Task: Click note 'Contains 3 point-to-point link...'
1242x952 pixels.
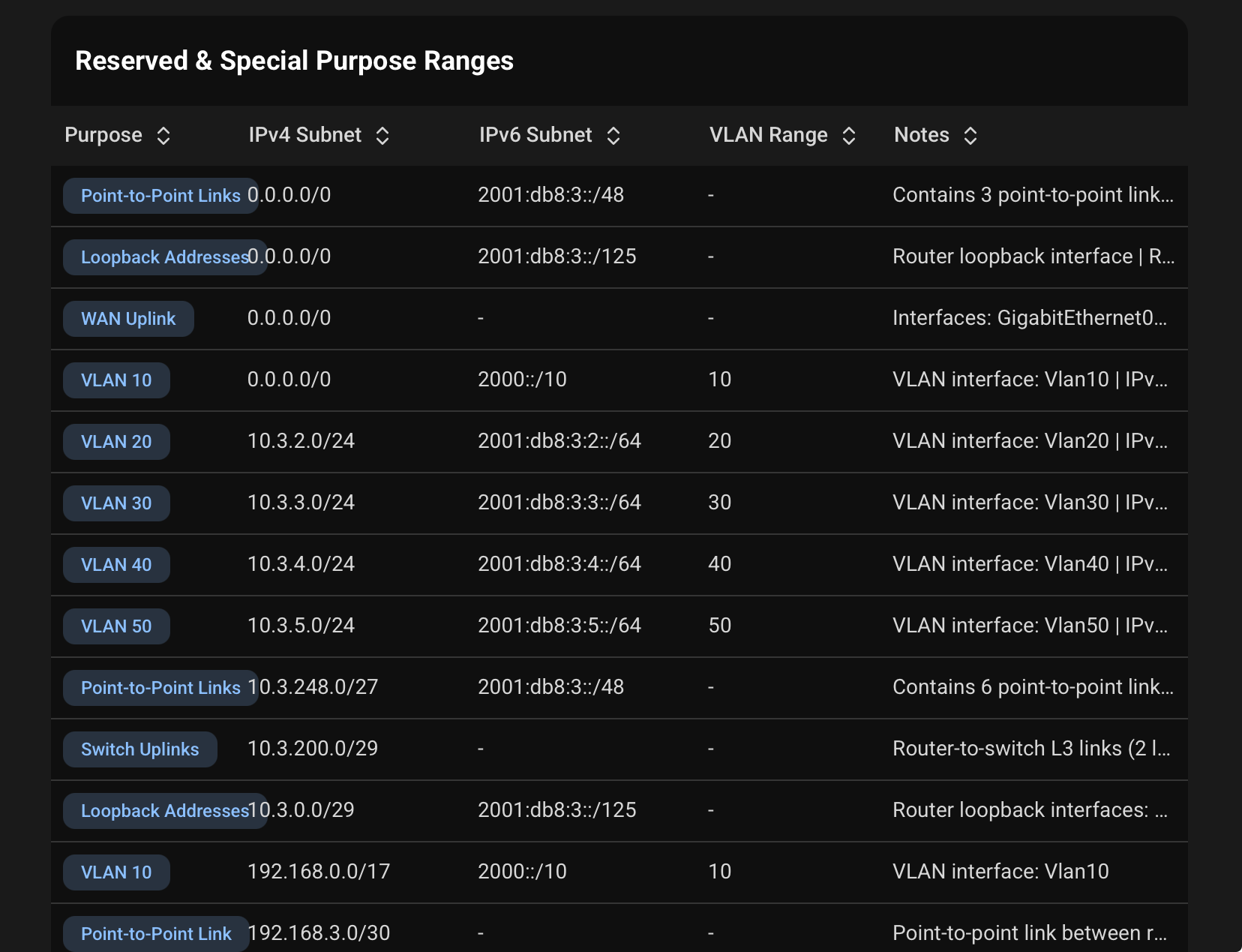Action: 1033,195
